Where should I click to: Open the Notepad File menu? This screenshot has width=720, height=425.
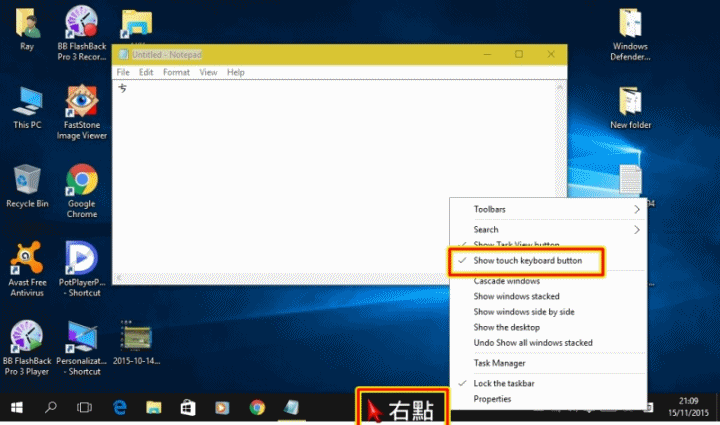pyautogui.click(x=123, y=73)
